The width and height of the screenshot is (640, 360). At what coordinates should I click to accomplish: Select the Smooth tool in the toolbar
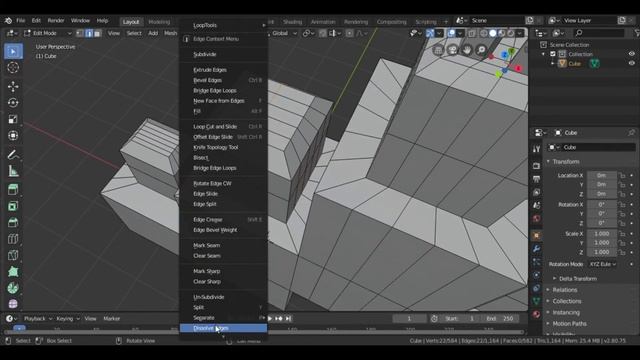point(13,304)
